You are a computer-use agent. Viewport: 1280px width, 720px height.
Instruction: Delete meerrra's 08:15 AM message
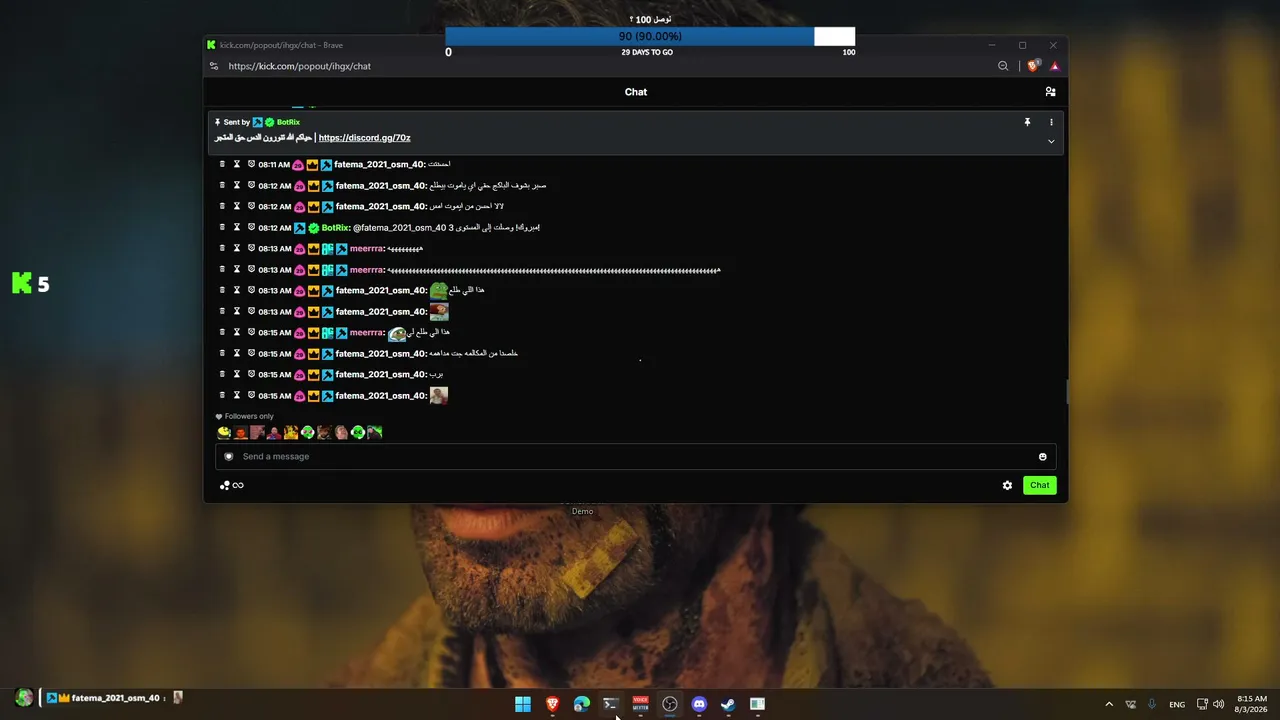(222, 332)
